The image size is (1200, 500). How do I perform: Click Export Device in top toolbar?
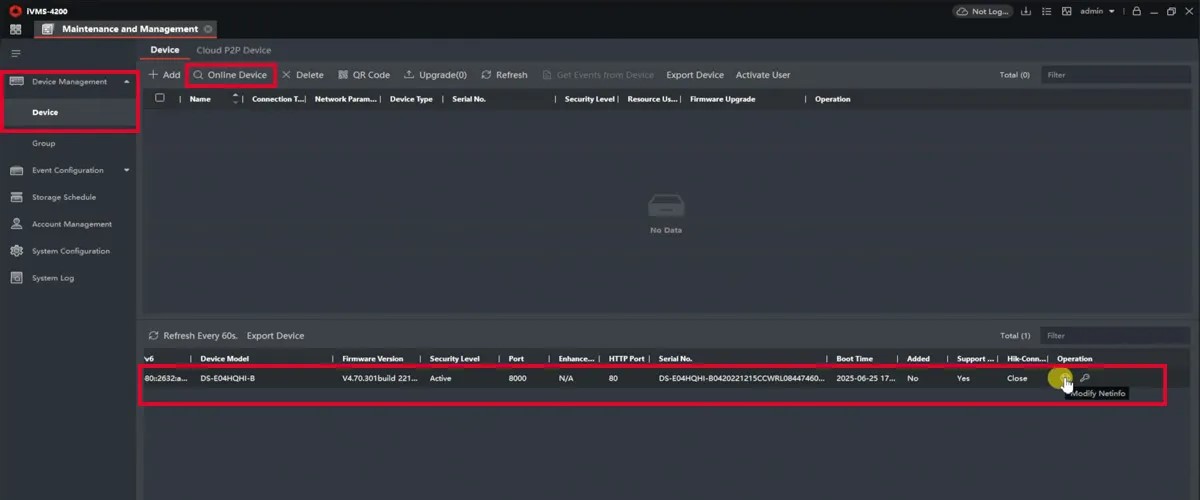pos(695,75)
